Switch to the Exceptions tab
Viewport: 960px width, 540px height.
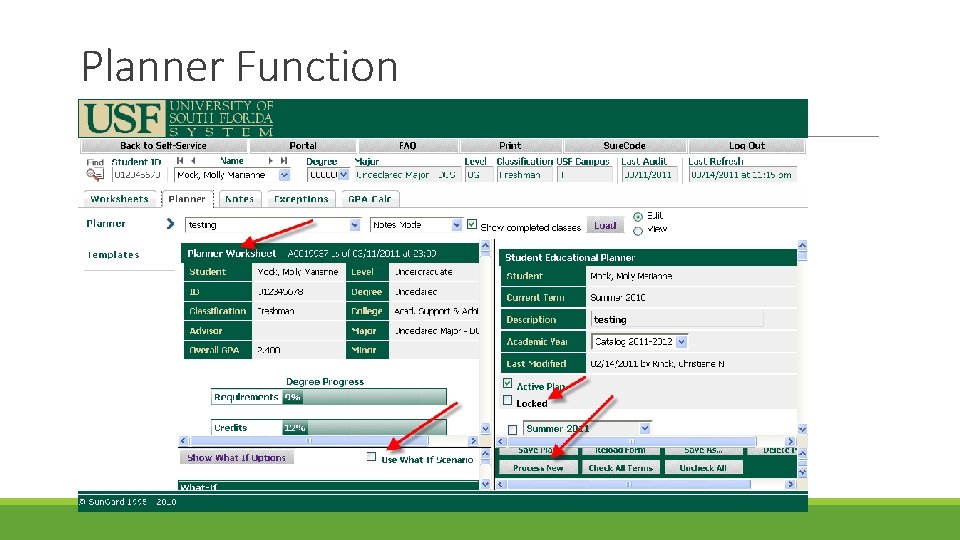point(301,199)
